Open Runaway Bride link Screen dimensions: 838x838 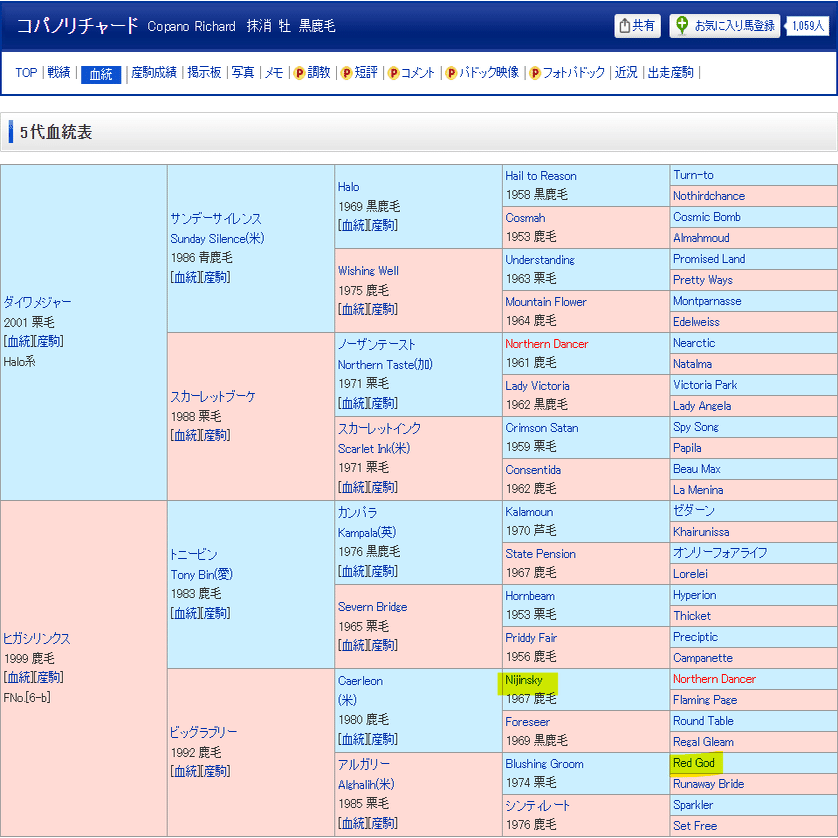click(x=709, y=784)
